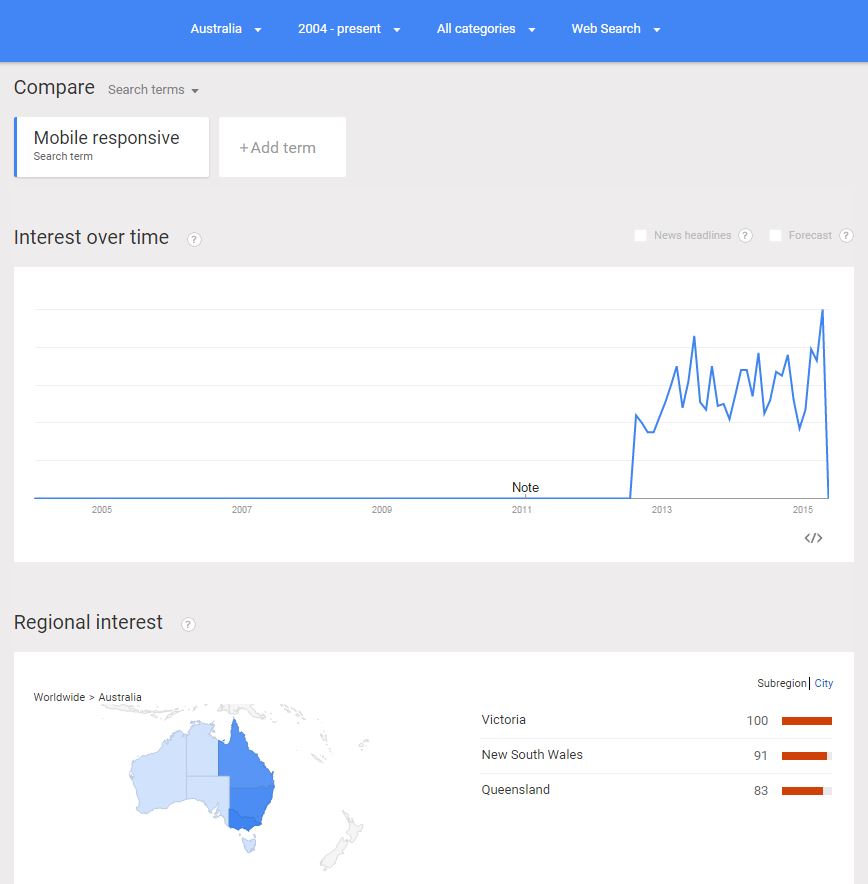
Task: Click the Note marker on the timeline
Action: pos(525,487)
